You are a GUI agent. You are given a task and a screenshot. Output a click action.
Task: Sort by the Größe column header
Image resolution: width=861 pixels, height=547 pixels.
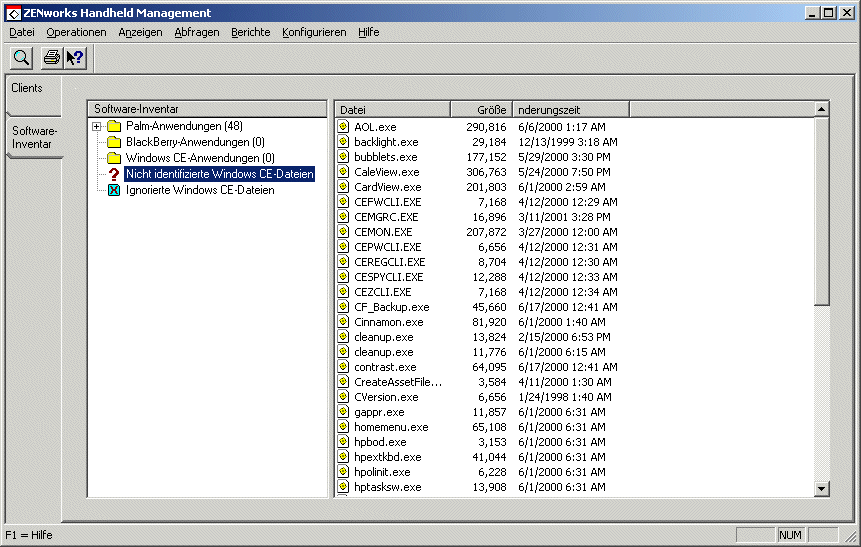click(x=482, y=110)
